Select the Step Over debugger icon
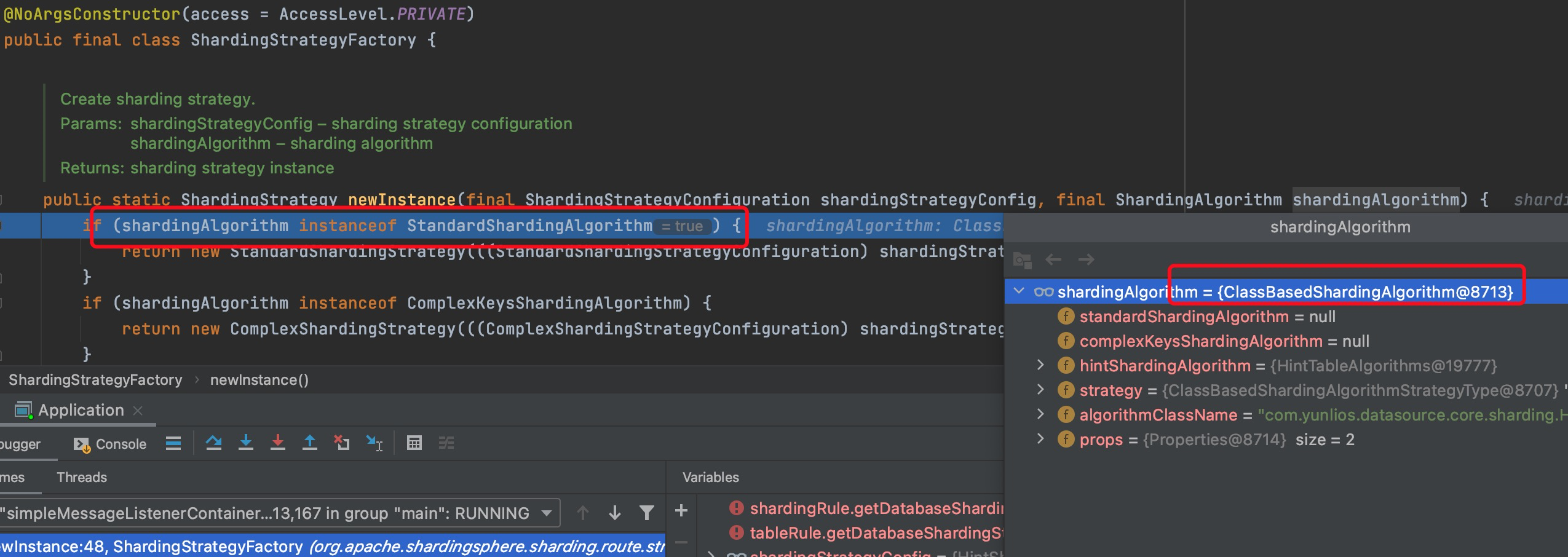This screenshot has height=557, width=1568. pos(215,443)
